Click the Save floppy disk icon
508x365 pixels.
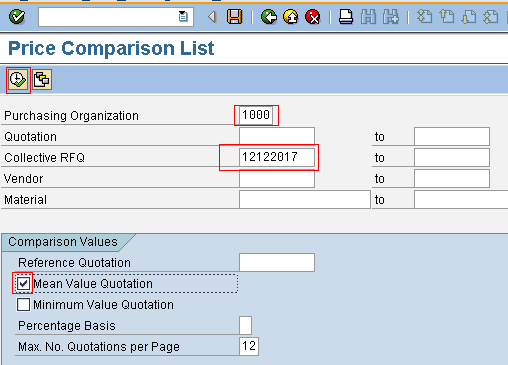pos(235,17)
